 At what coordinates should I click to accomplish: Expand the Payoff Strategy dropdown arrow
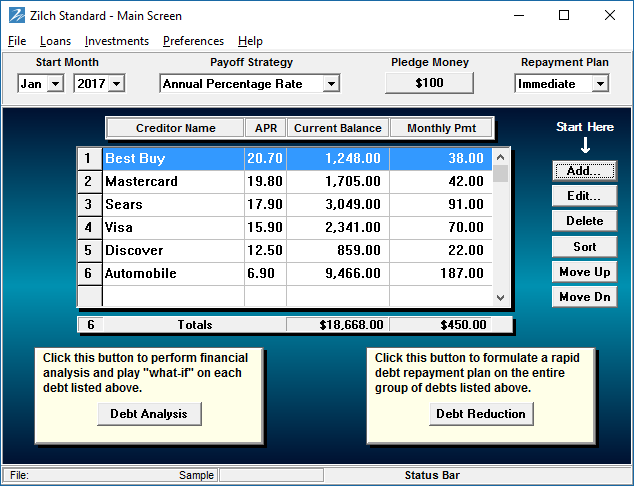pos(331,84)
